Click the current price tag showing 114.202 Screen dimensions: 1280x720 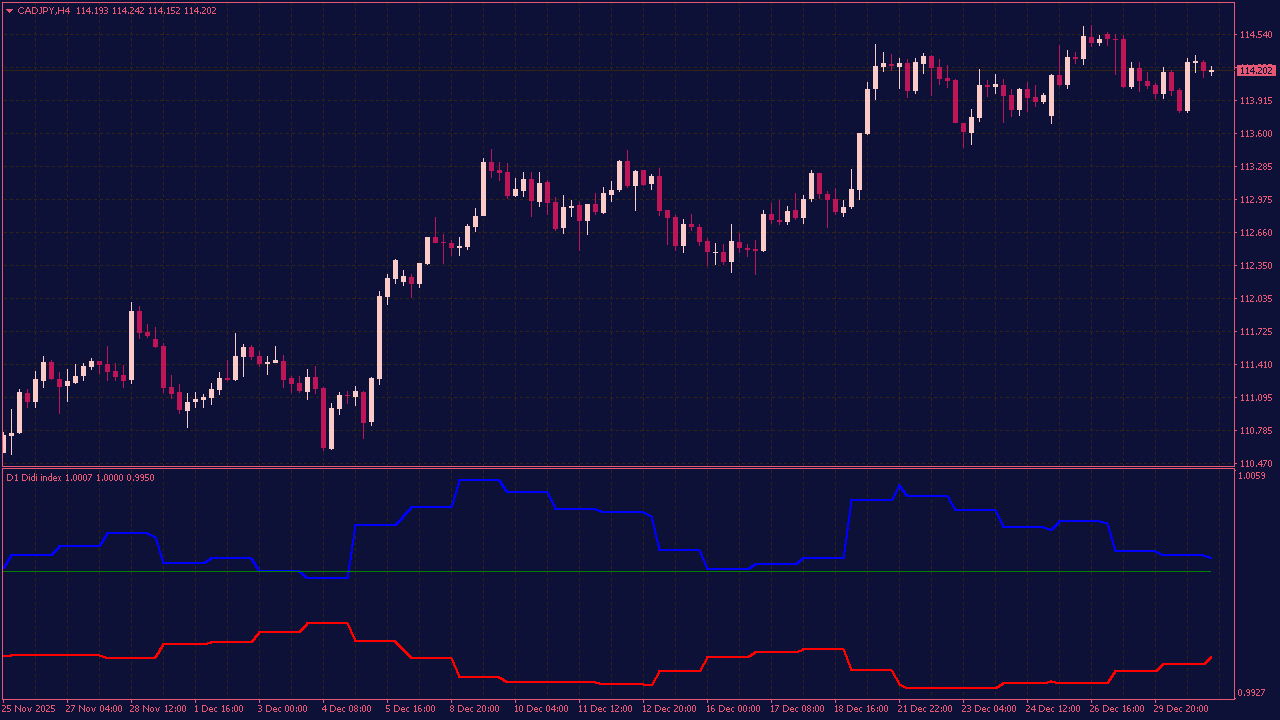pos(1254,70)
